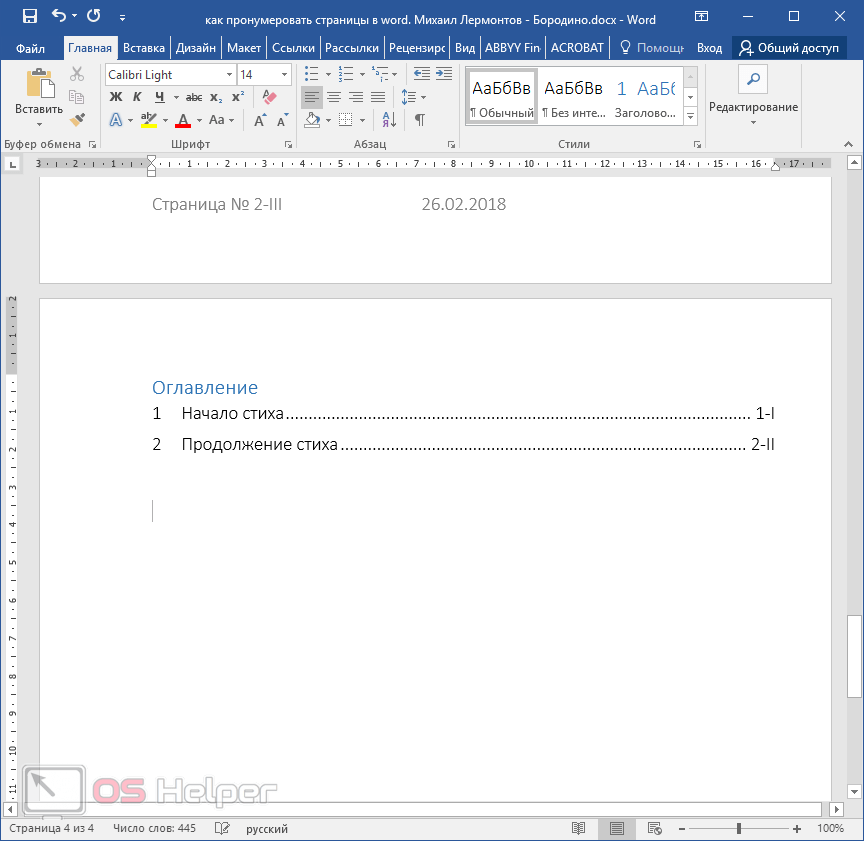This screenshot has height=841, width=864.
Task: Open the Редактирование search group
Action: click(753, 95)
